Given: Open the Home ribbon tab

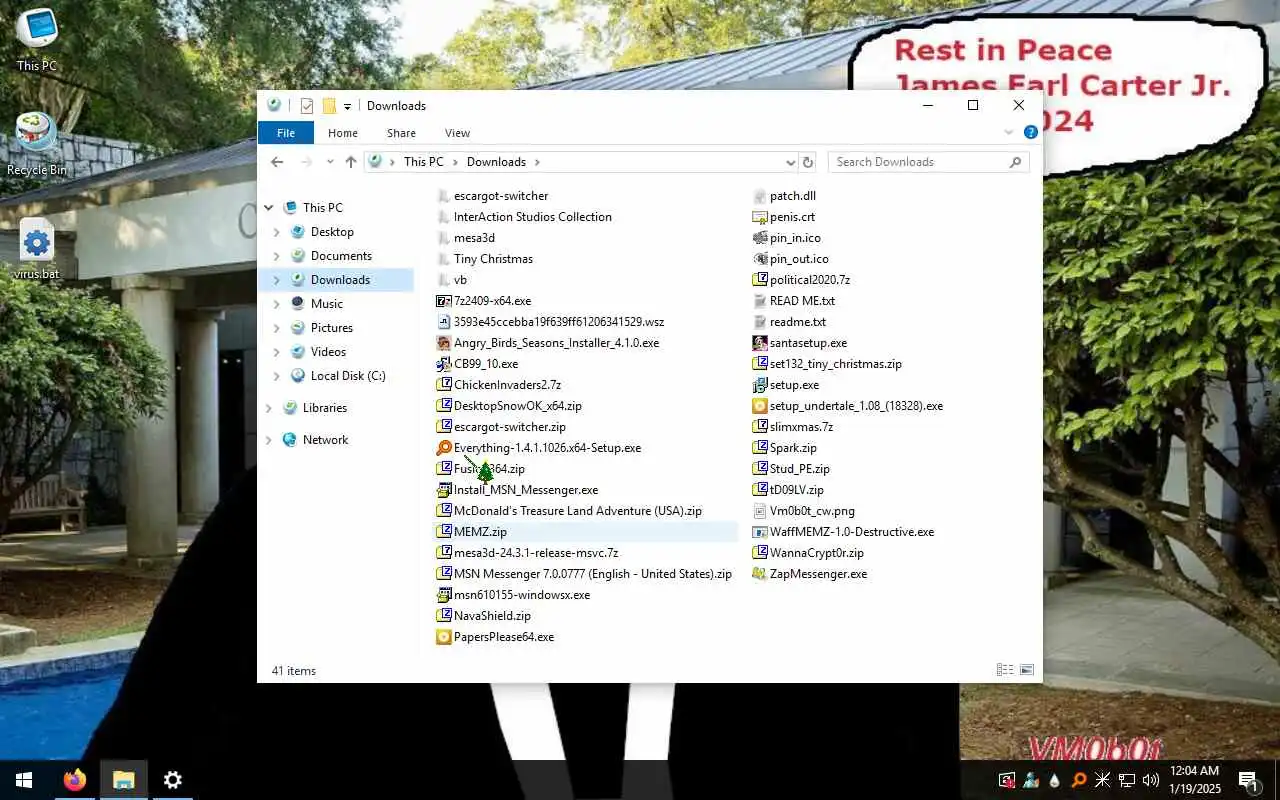Looking at the screenshot, I should (343, 133).
